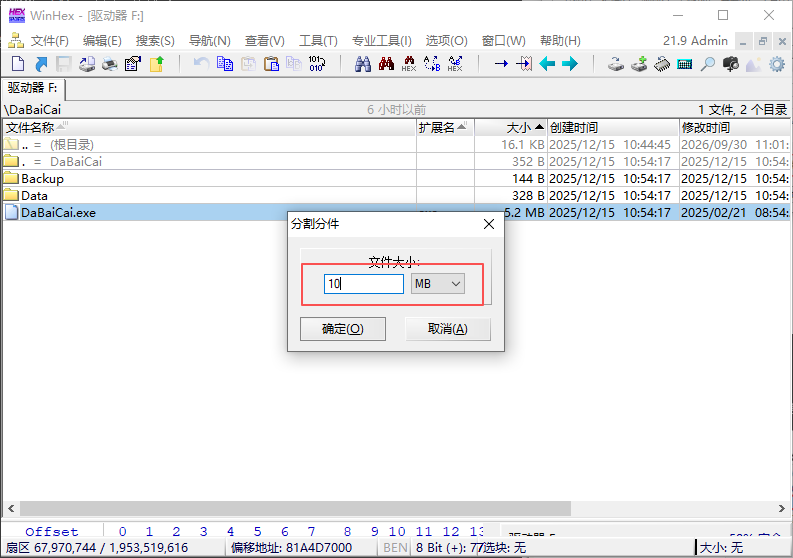Close the 分割分件 dialog
The width and height of the screenshot is (793, 558).
(489, 224)
